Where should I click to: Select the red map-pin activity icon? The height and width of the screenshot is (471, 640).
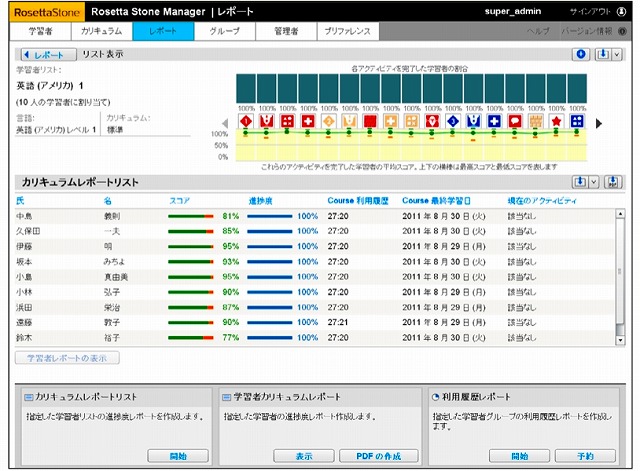(432, 121)
